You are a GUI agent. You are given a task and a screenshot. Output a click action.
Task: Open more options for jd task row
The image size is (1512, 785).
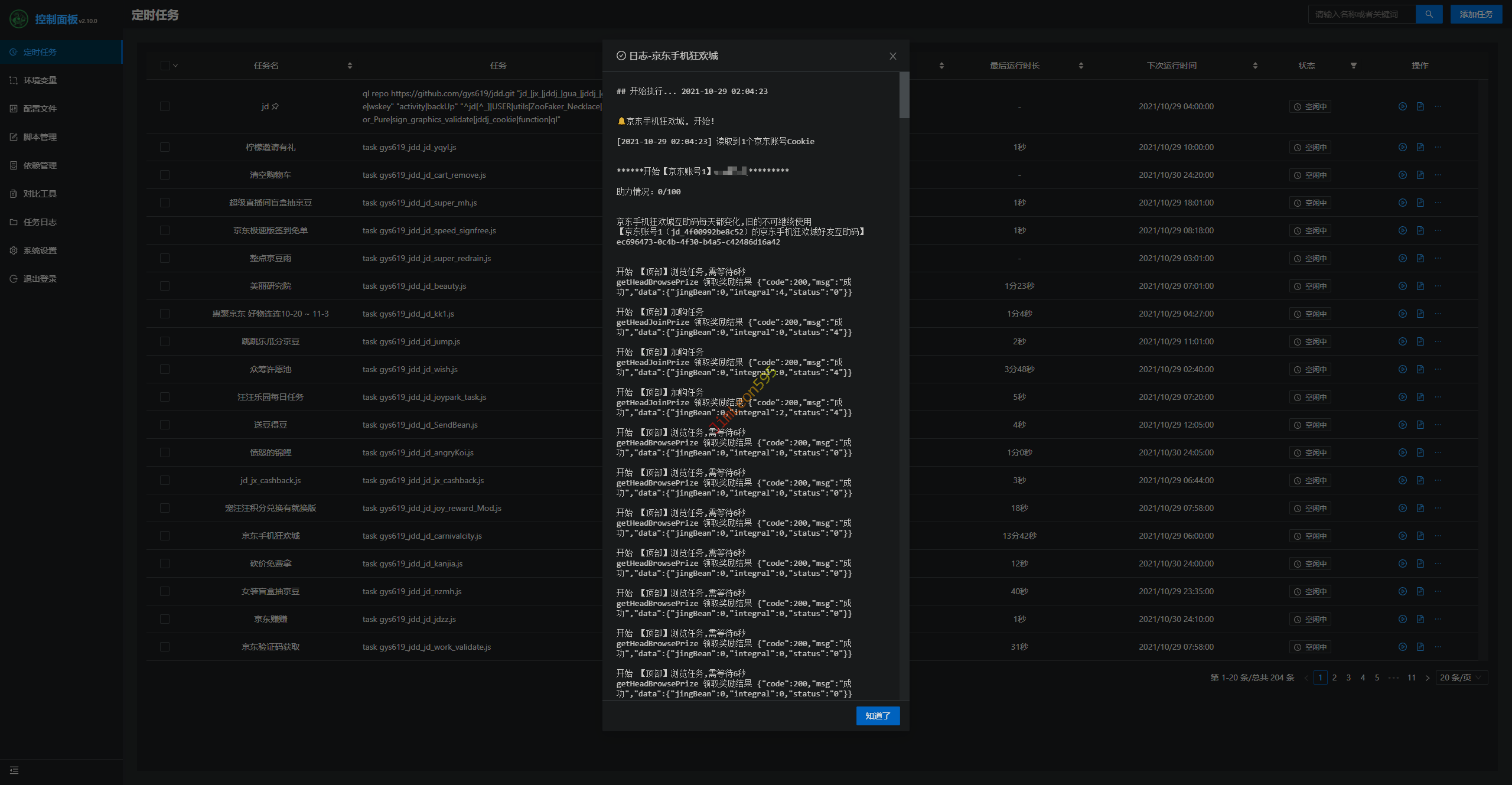tap(1438, 106)
